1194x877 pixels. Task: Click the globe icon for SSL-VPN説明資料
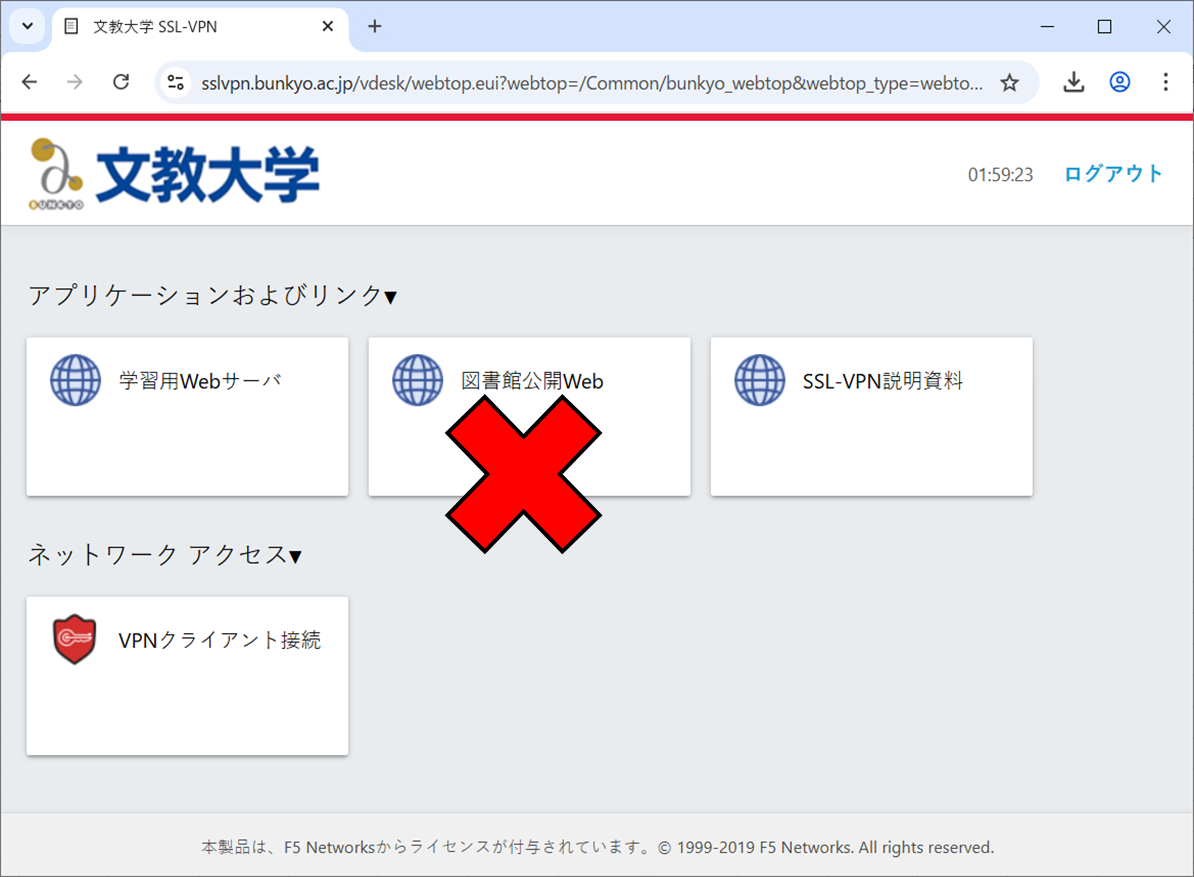coord(759,380)
